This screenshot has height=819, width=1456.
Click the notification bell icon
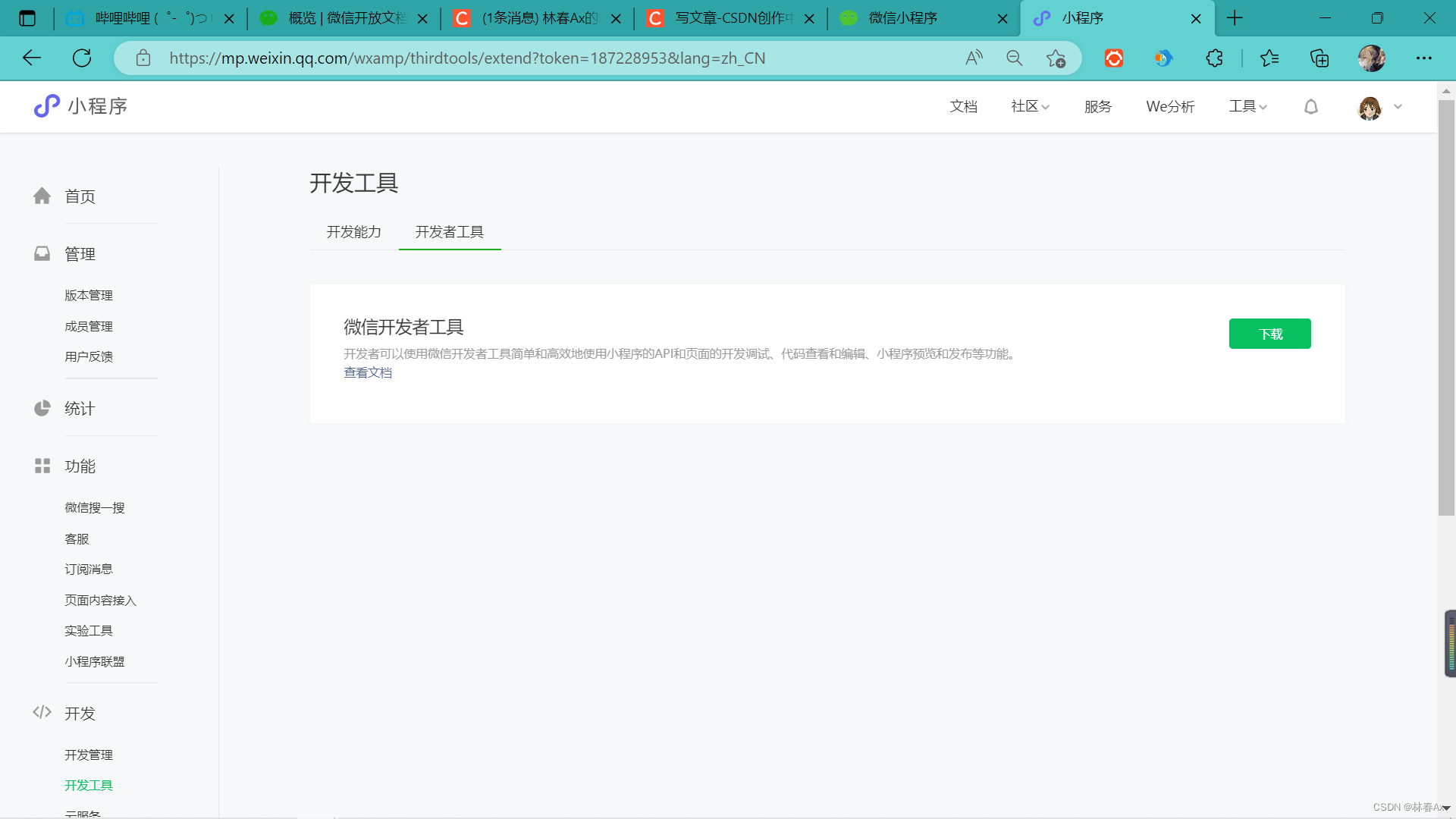1310,107
